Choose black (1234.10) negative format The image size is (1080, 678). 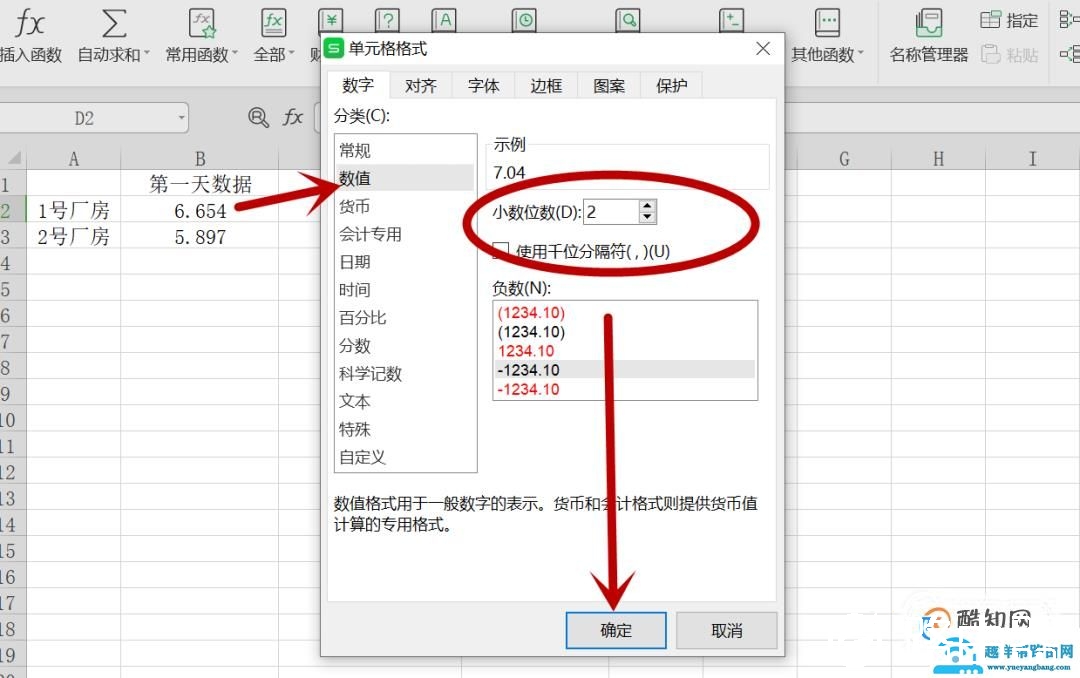(x=625, y=332)
